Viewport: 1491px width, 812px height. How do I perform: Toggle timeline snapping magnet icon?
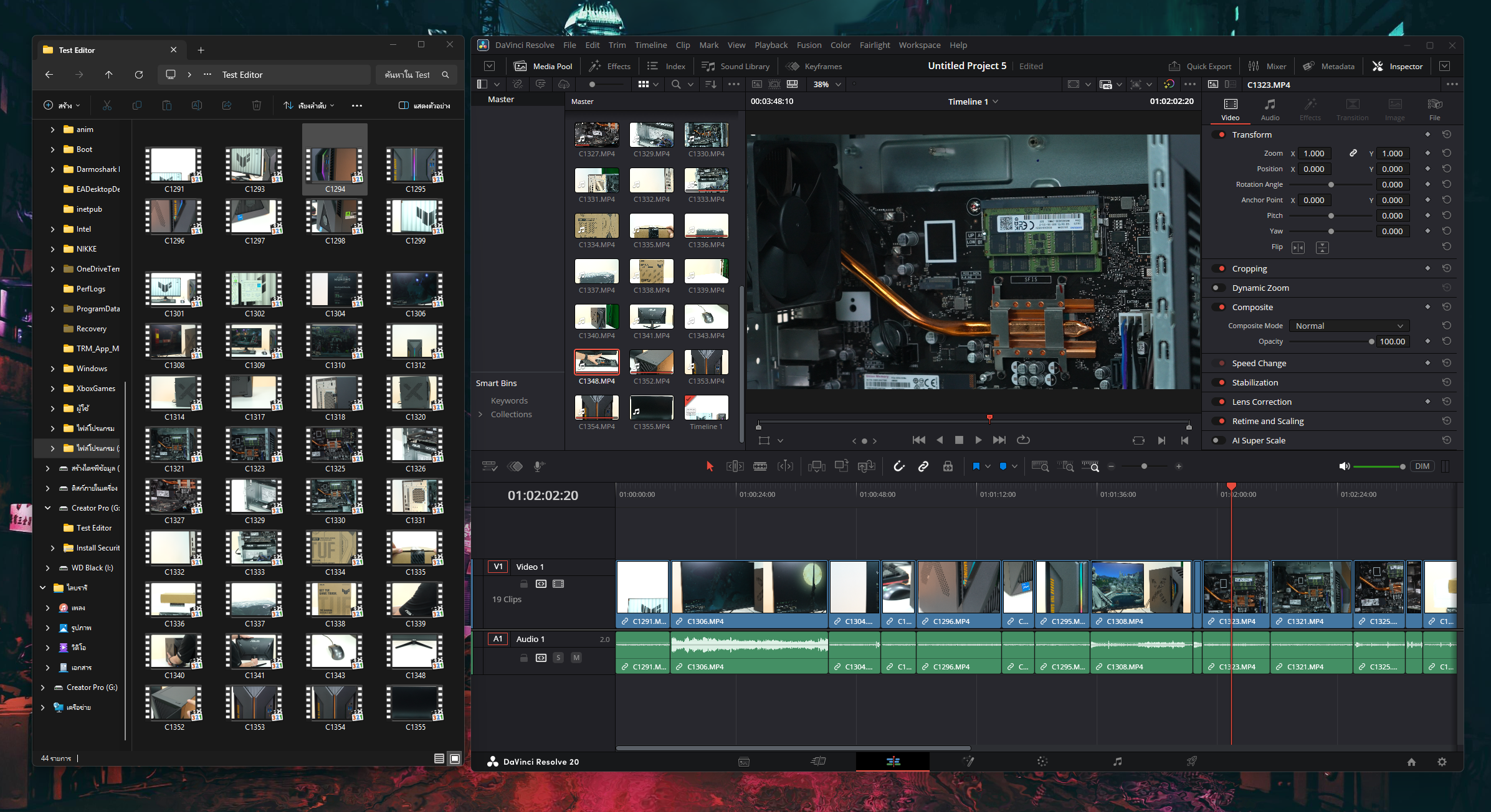coord(898,466)
